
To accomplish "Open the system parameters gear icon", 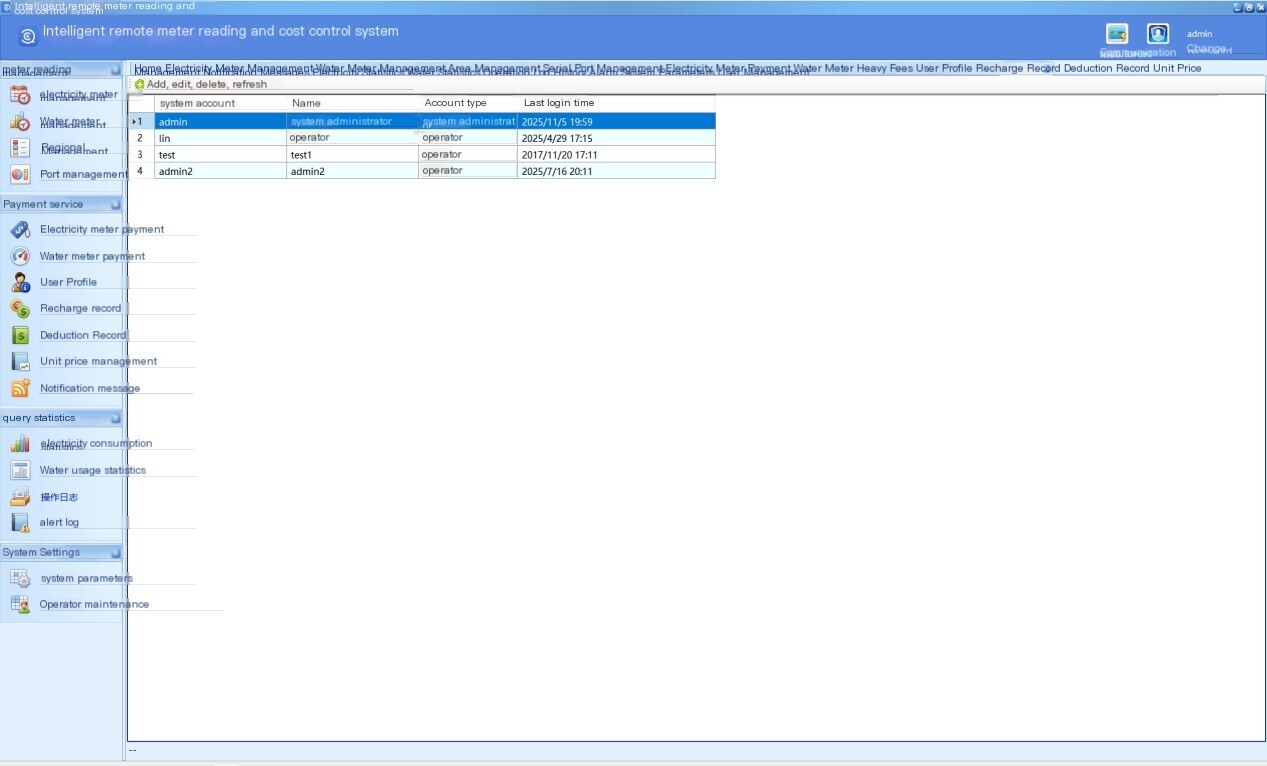I will (x=20, y=578).
